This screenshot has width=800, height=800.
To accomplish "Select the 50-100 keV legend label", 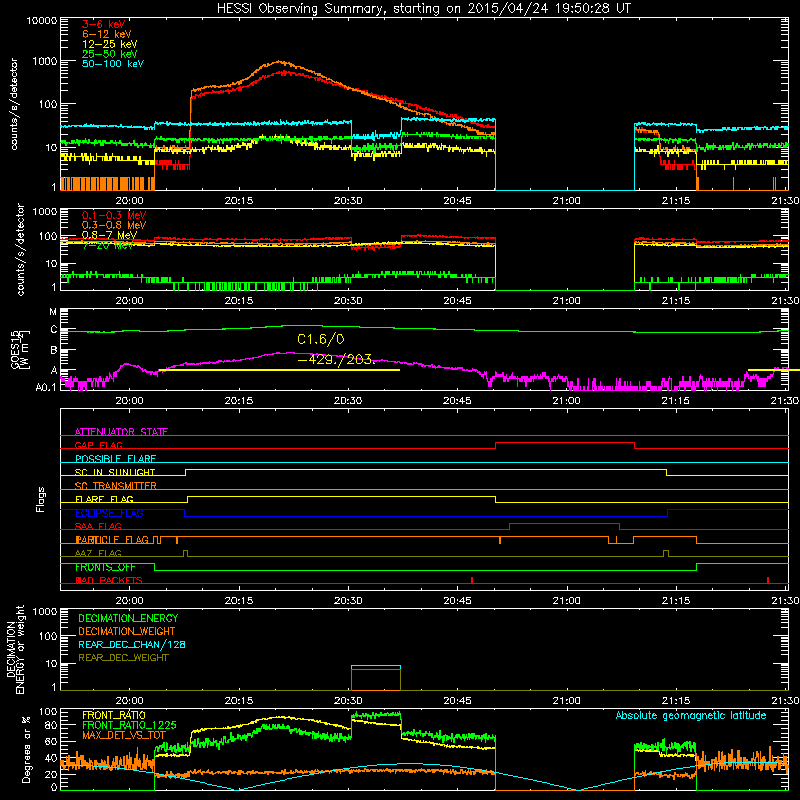I will (113, 64).
